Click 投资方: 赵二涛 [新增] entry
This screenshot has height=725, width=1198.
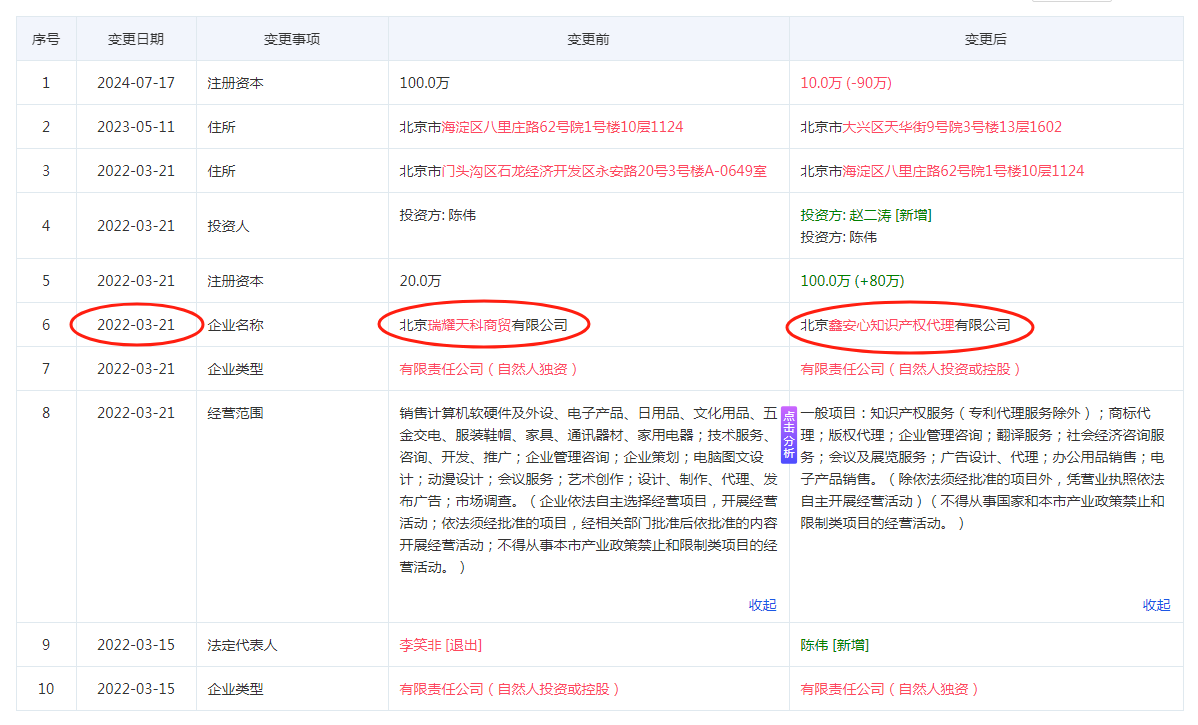(866, 215)
